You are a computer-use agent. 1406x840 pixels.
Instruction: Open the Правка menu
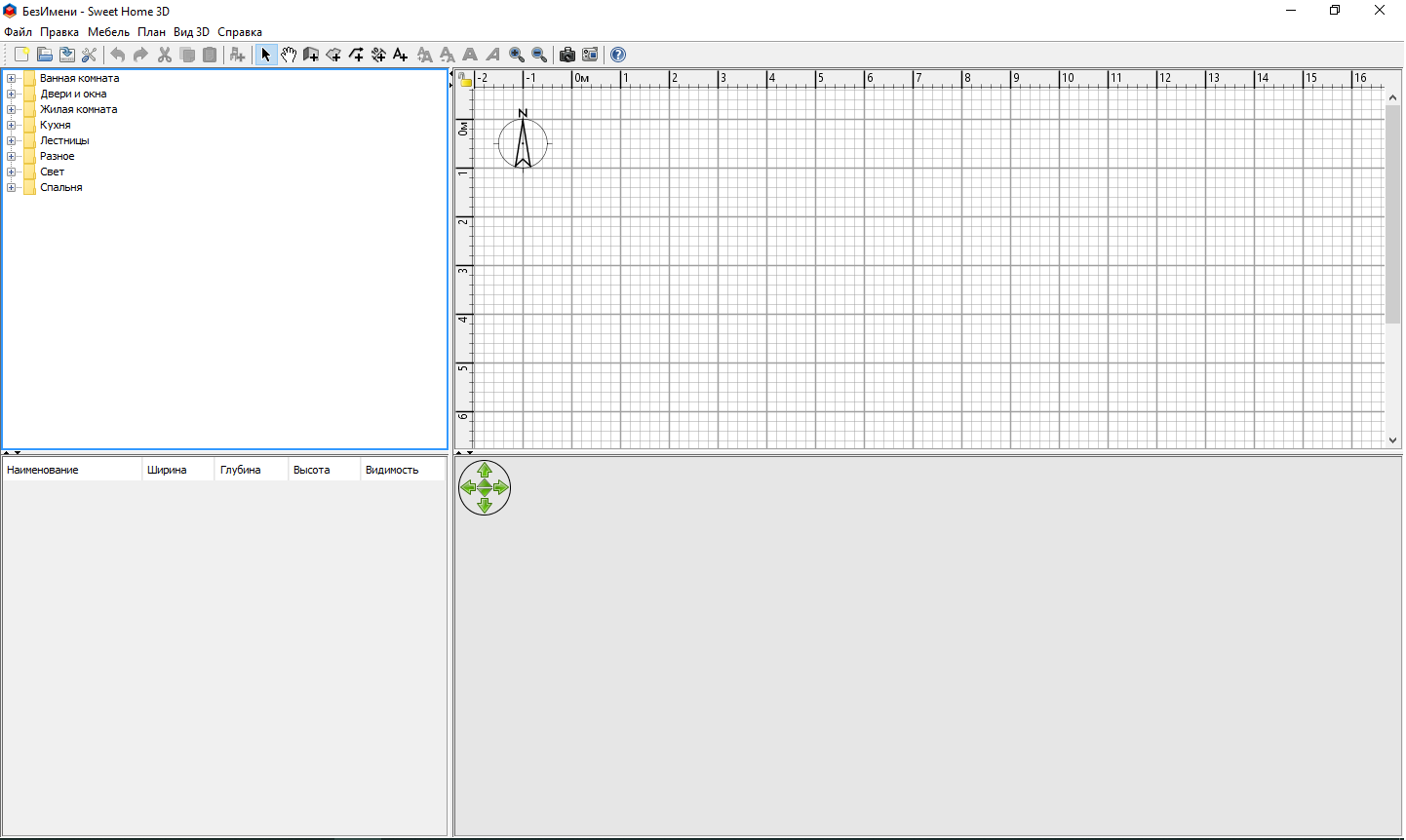pos(59,32)
